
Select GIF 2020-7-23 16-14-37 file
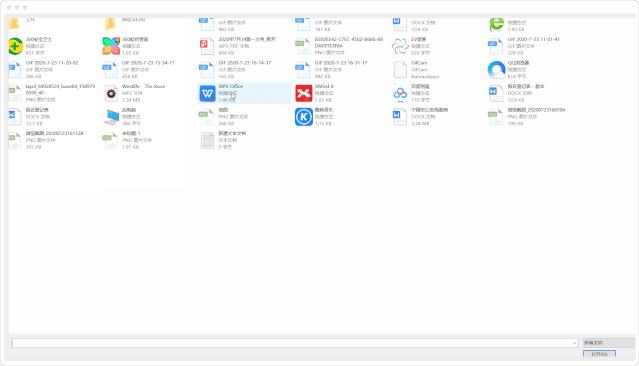[235, 70]
